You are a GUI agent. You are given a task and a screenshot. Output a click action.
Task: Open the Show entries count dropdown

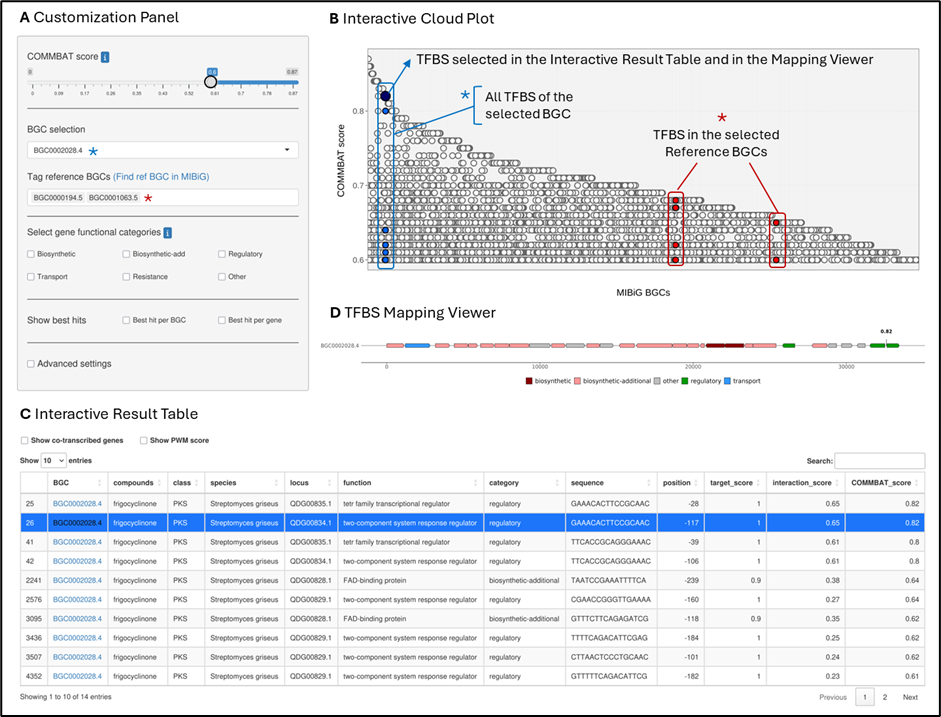tap(53, 461)
